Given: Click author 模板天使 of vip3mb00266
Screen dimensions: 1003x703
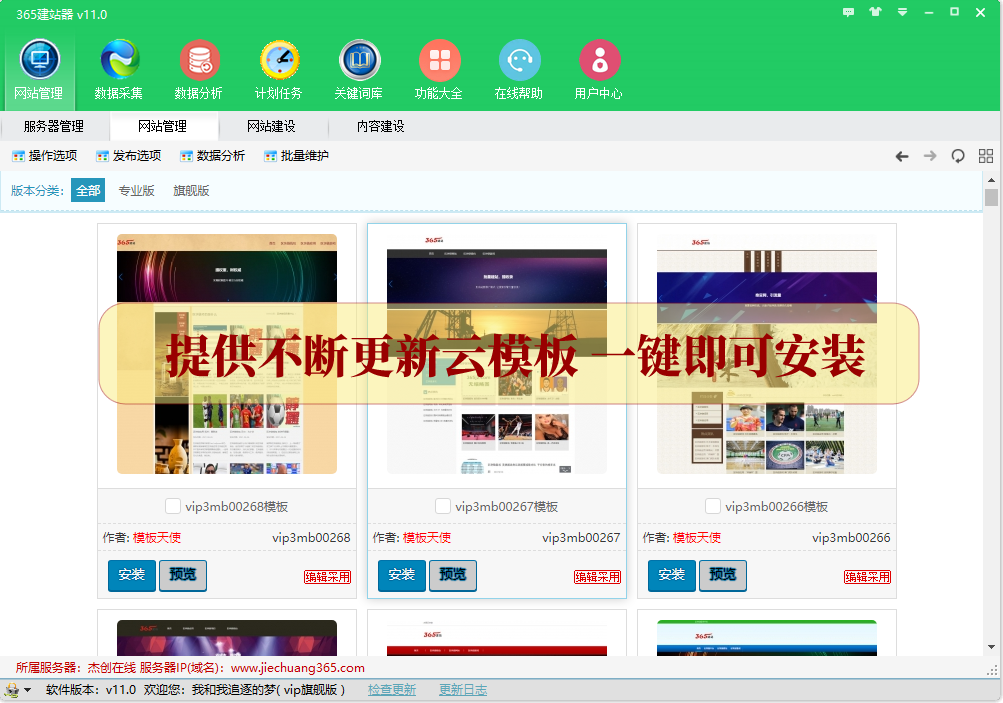Looking at the screenshot, I should point(697,538).
